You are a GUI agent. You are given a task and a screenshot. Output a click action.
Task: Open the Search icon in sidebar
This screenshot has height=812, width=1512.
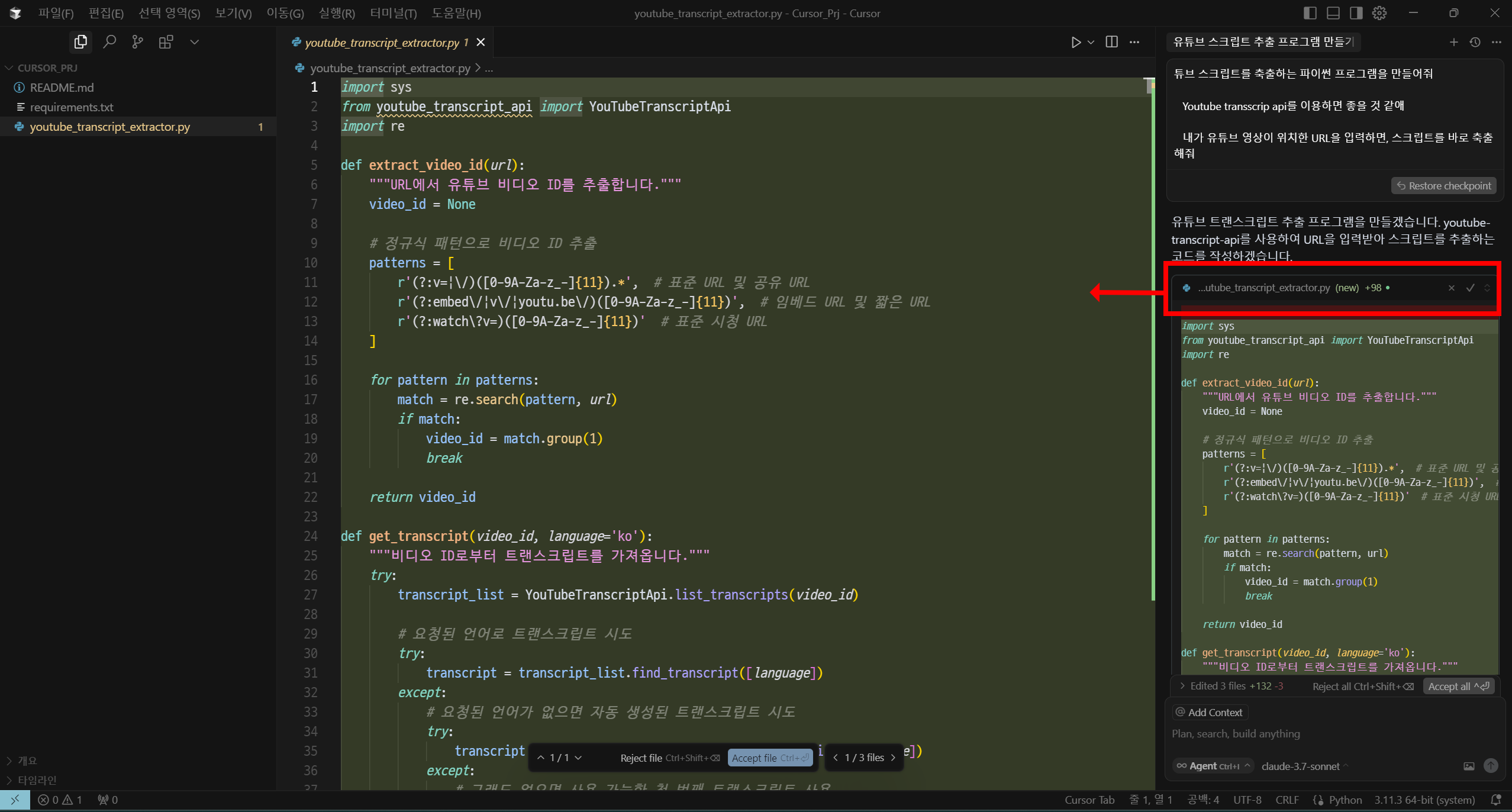(109, 42)
